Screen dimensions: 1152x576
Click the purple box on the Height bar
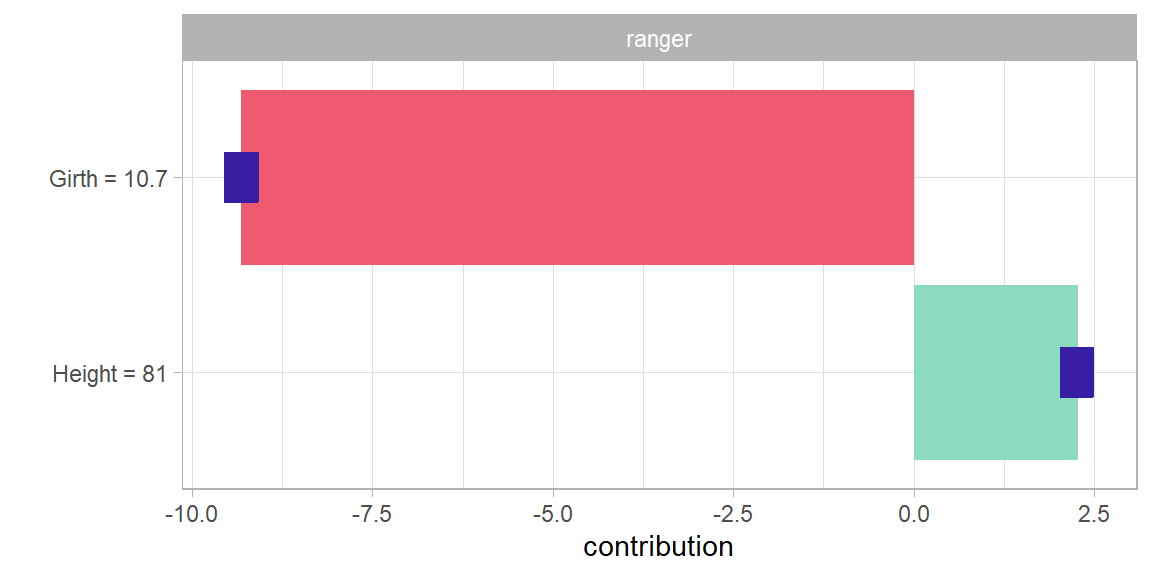(1076, 372)
